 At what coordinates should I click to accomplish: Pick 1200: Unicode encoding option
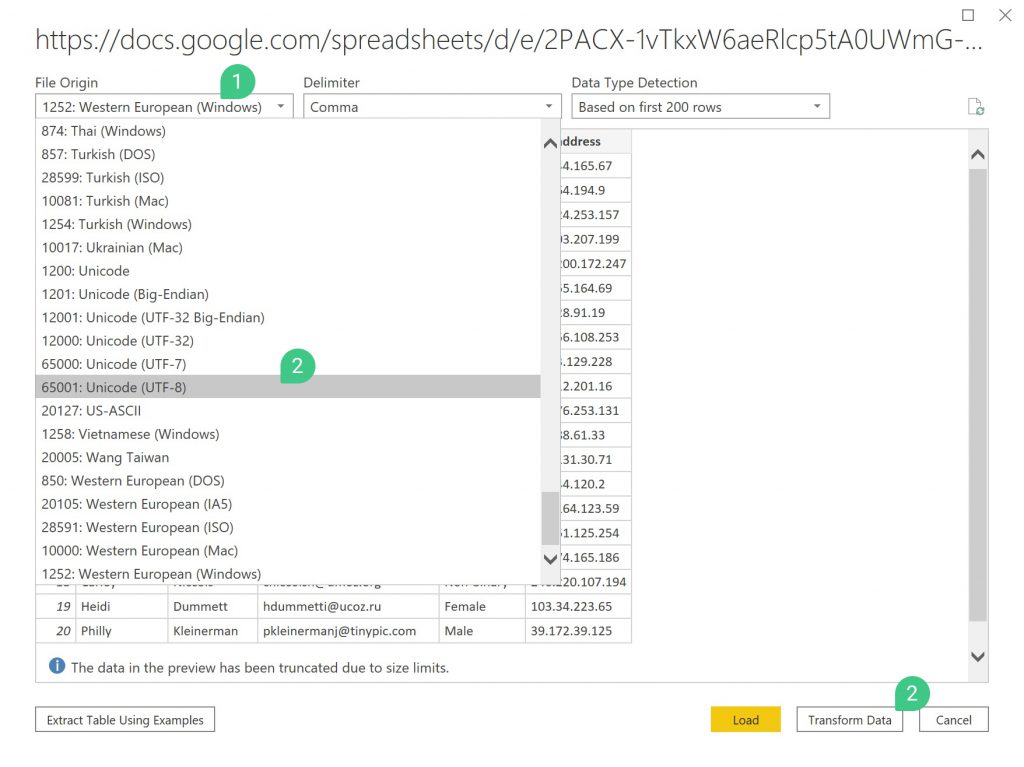point(86,271)
